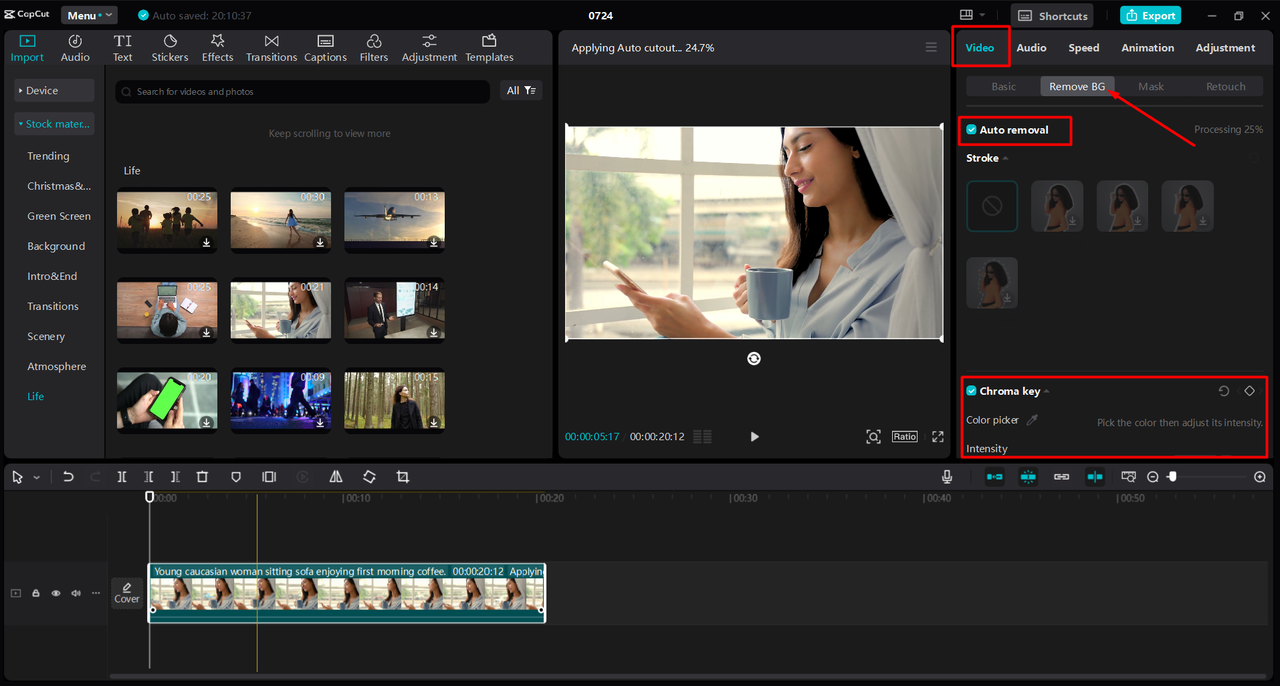Expand the Device section
The width and height of the screenshot is (1280, 686).
click(54, 90)
